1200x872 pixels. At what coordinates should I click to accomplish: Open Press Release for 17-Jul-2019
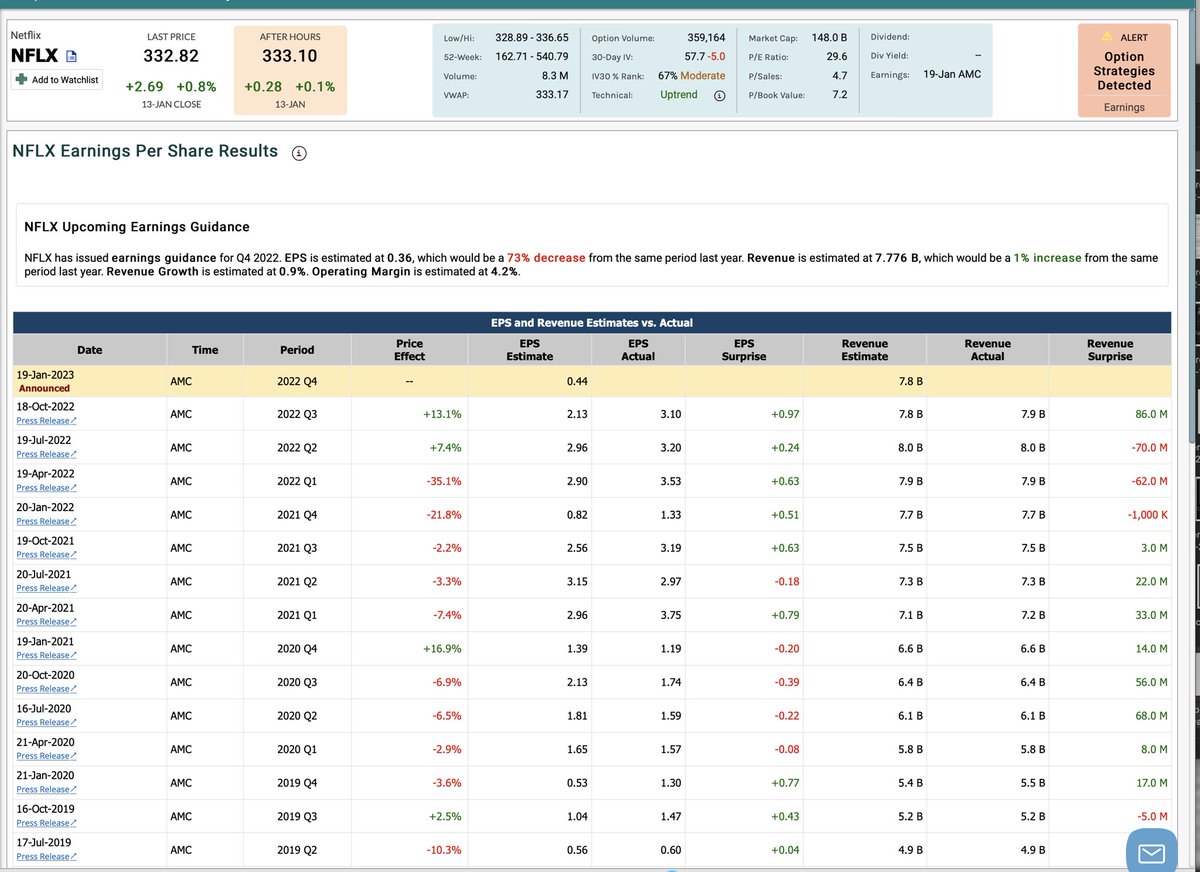point(46,856)
